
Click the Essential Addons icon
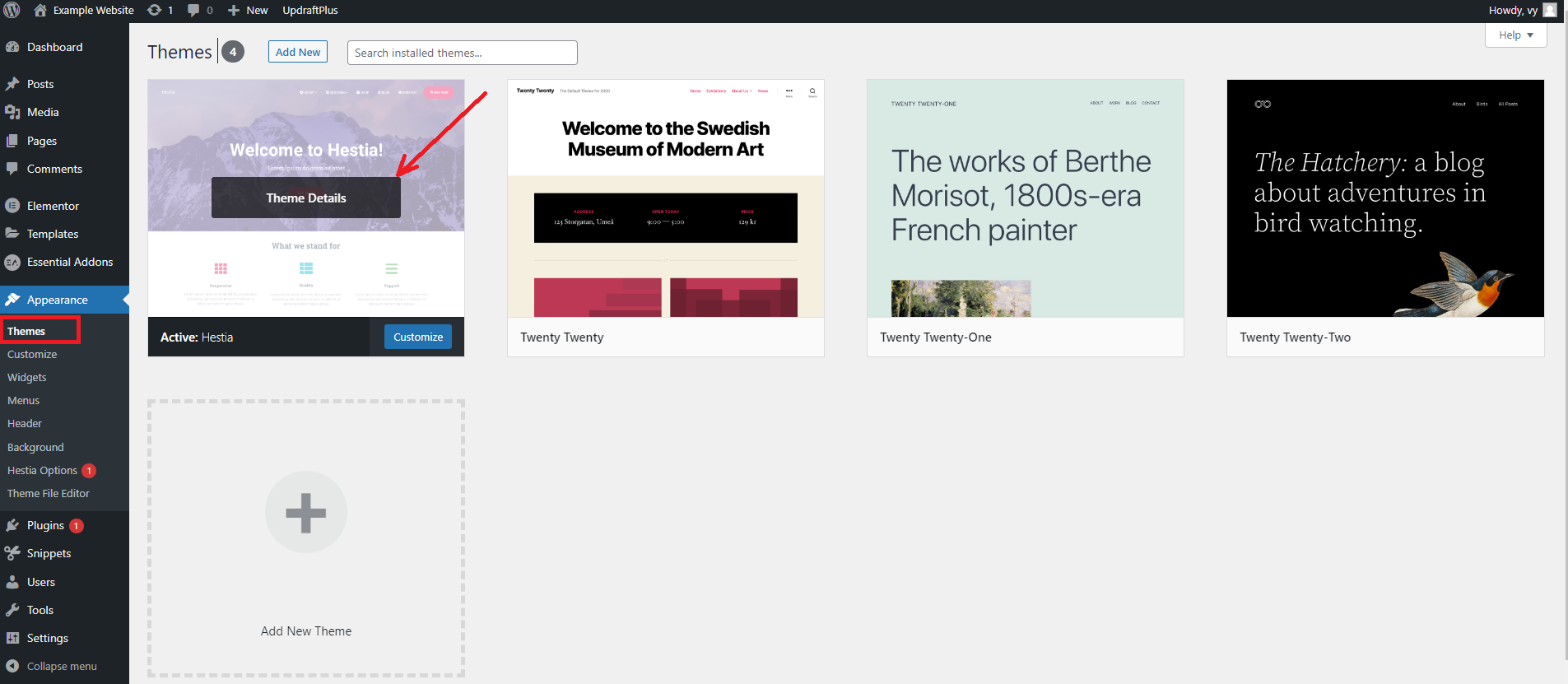pos(12,262)
